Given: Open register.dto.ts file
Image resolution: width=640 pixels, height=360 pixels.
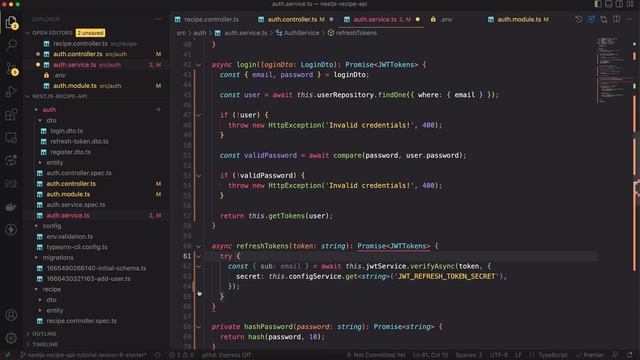Looking at the screenshot, I should 70,152.
